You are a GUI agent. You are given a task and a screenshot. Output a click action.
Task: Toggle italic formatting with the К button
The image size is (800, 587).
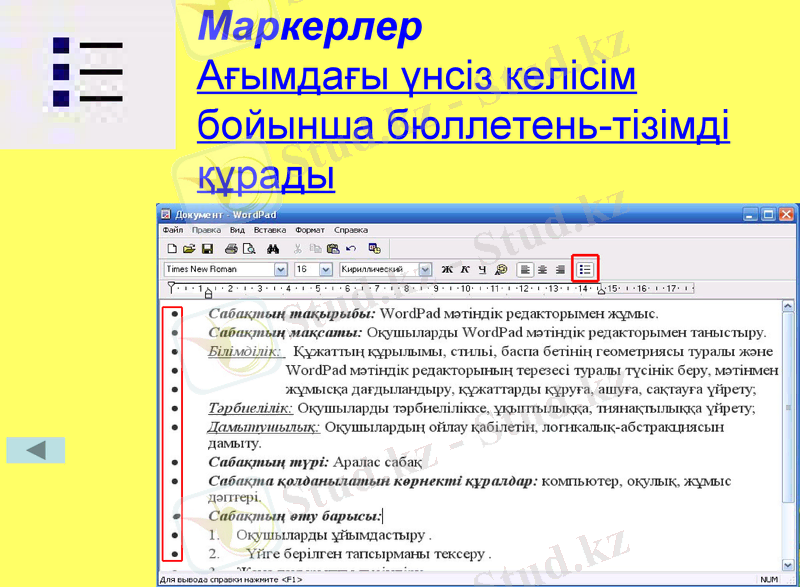[465, 269]
